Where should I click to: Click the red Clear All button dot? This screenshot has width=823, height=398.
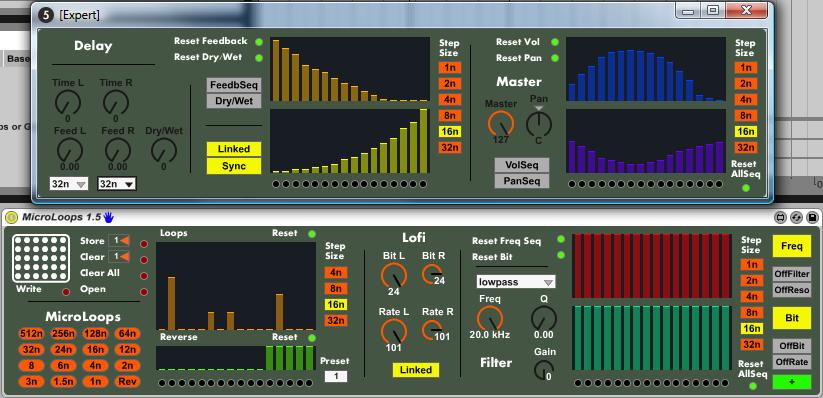click(144, 276)
